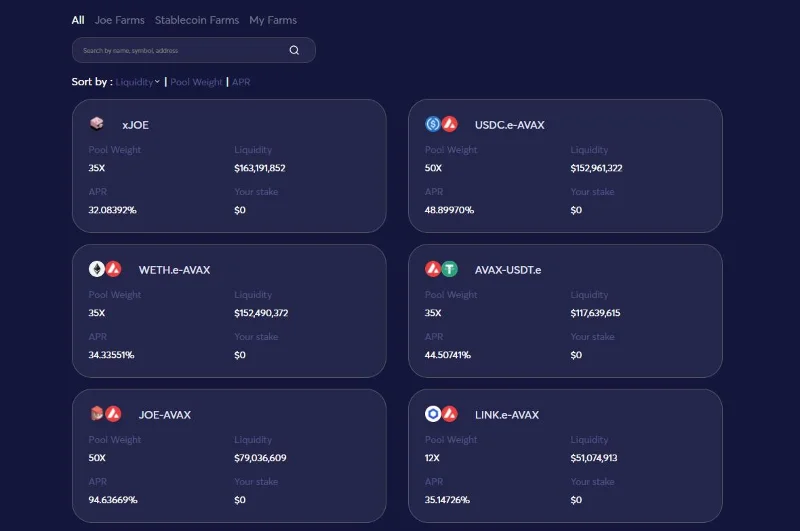Select LINK.e-AVAX pool weight 12X
This screenshot has height=531, width=800.
[432, 458]
